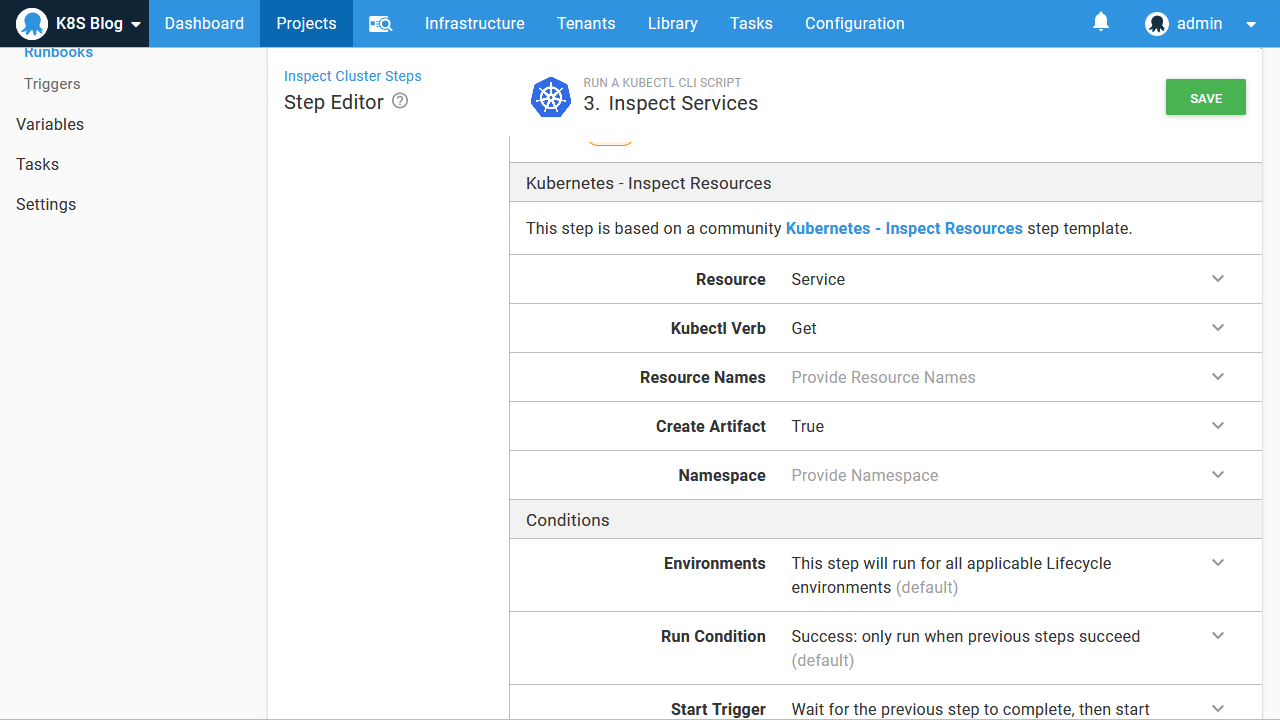Open the Infrastructure menu
Screen dimensions: 1280x720
474,24
